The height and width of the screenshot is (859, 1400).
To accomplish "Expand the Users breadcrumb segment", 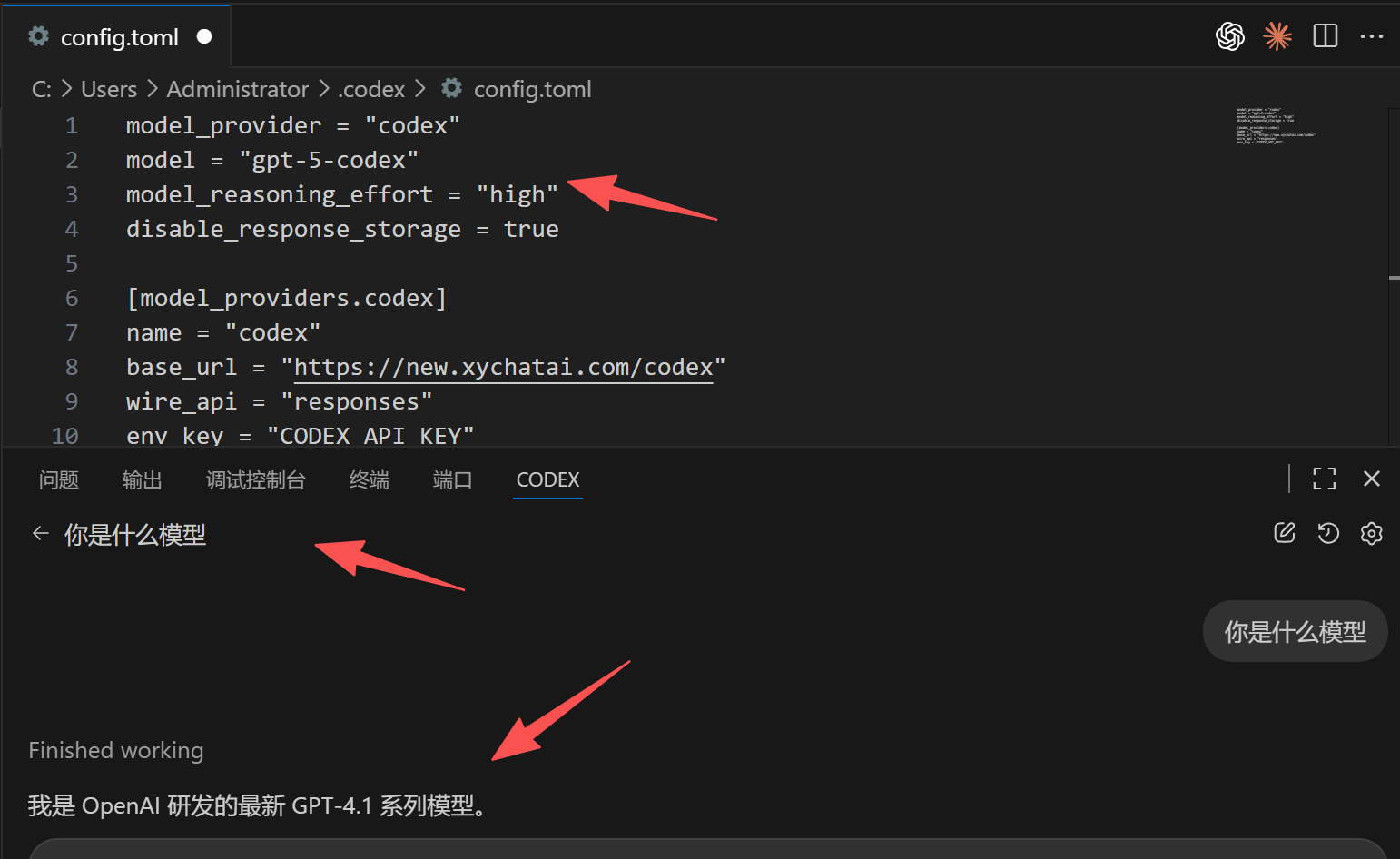I will coord(109,89).
